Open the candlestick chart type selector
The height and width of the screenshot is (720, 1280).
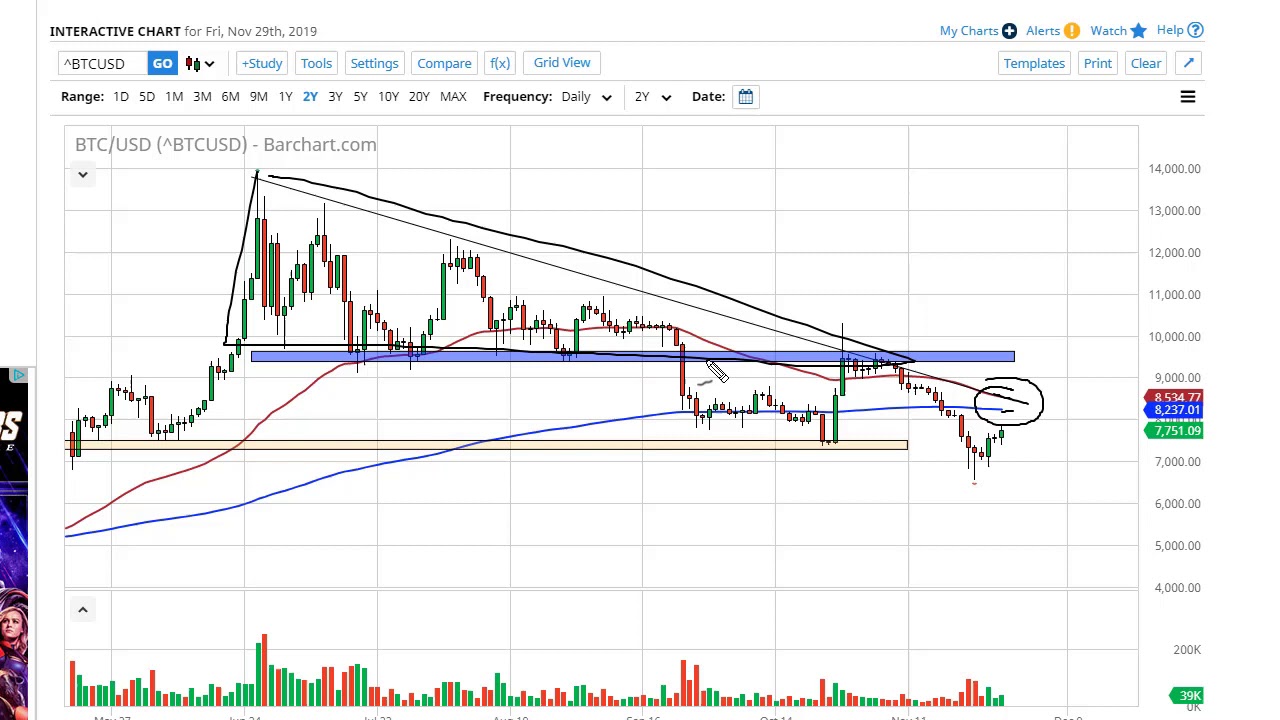(200, 63)
